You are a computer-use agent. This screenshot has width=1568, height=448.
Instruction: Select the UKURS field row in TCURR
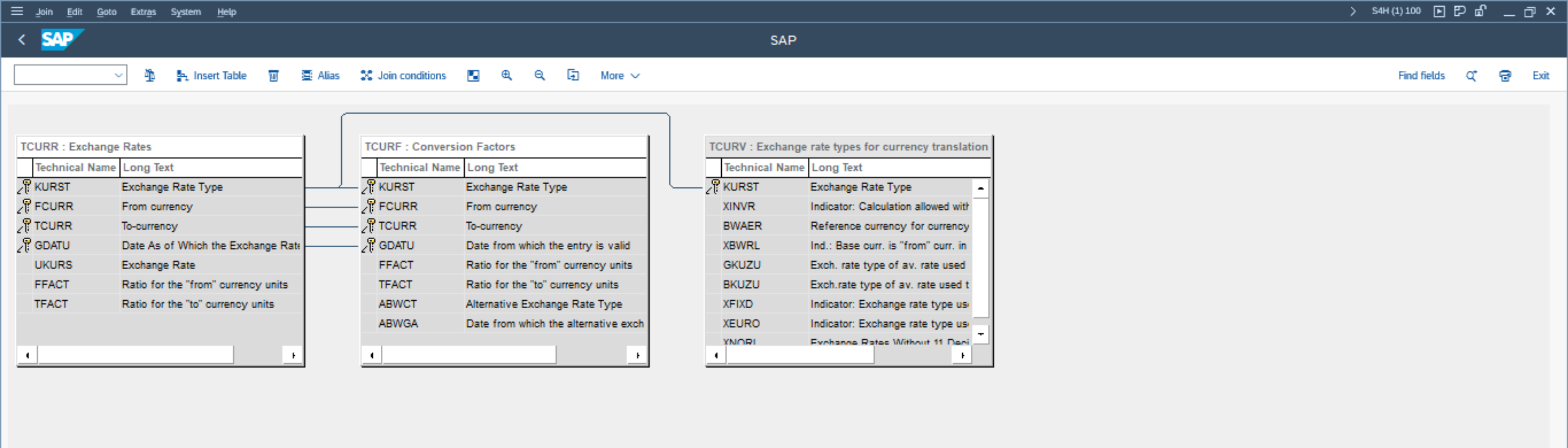pyautogui.click(x=54, y=265)
